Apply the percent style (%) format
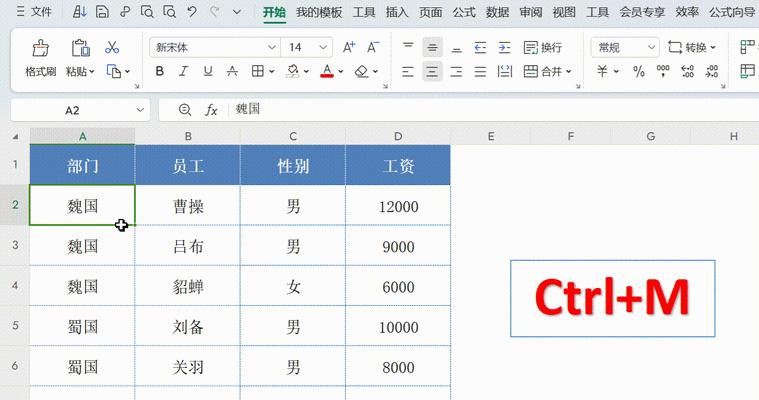 (x=639, y=72)
